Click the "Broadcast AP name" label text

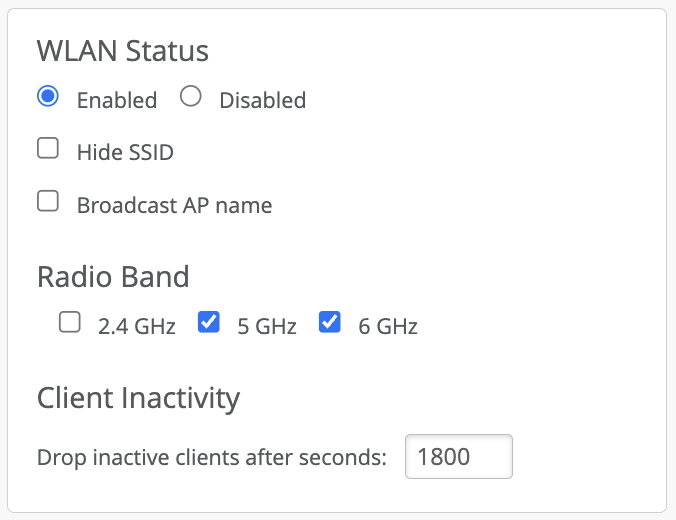(x=174, y=206)
